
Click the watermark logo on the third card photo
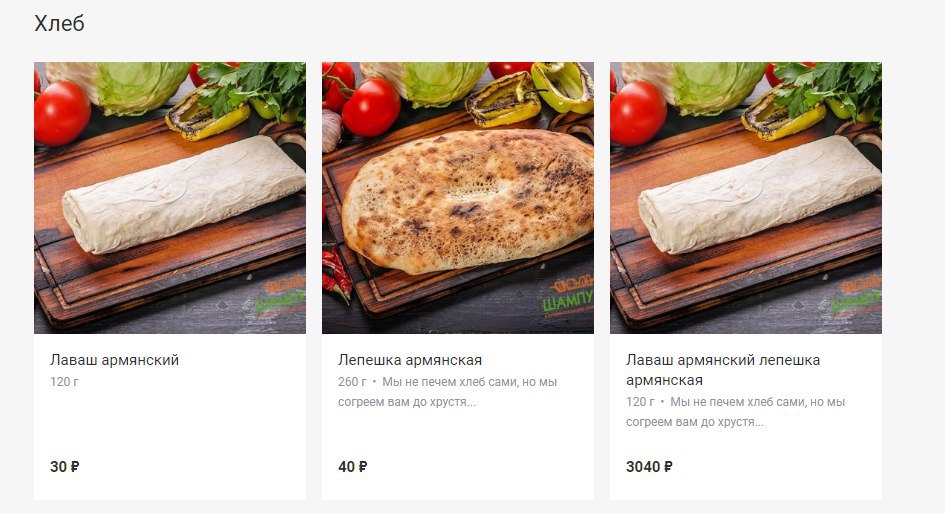pyautogui.click(x=856, y=293)
